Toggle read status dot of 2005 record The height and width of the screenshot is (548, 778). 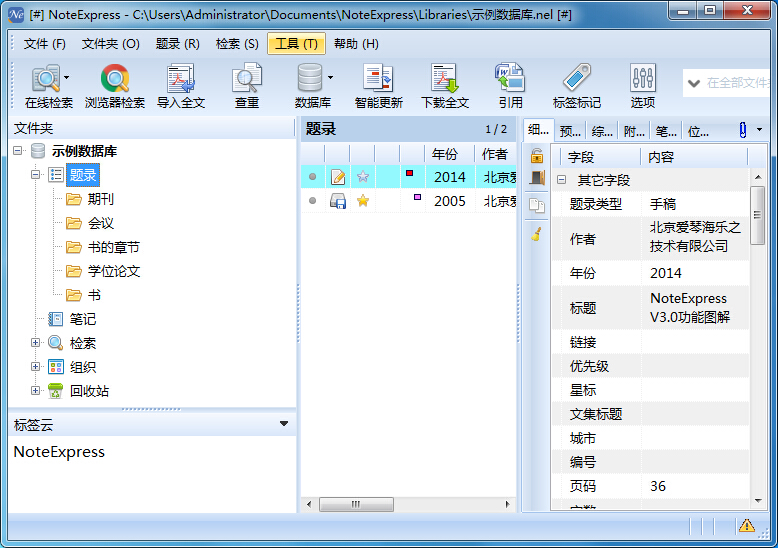click(x=312, y=201)
